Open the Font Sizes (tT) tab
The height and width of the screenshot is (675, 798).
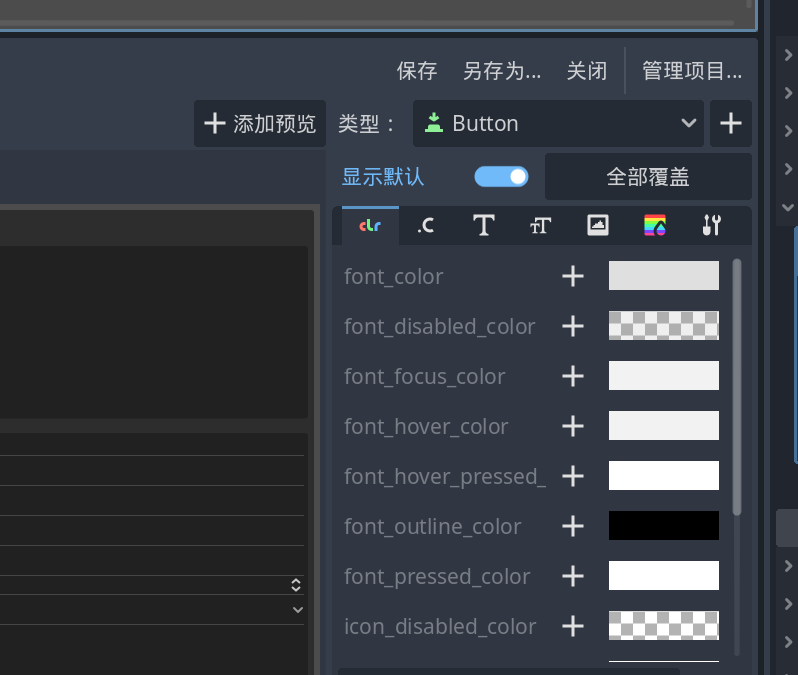(x=540, y=226)
